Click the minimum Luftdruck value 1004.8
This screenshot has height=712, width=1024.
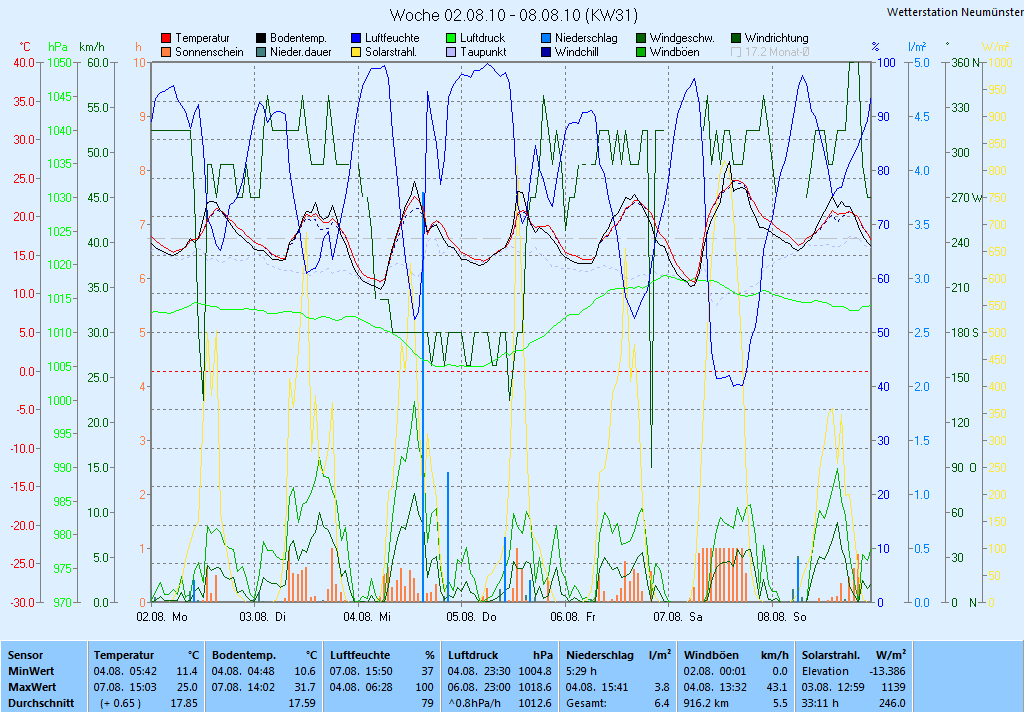(x=536, y=671)
